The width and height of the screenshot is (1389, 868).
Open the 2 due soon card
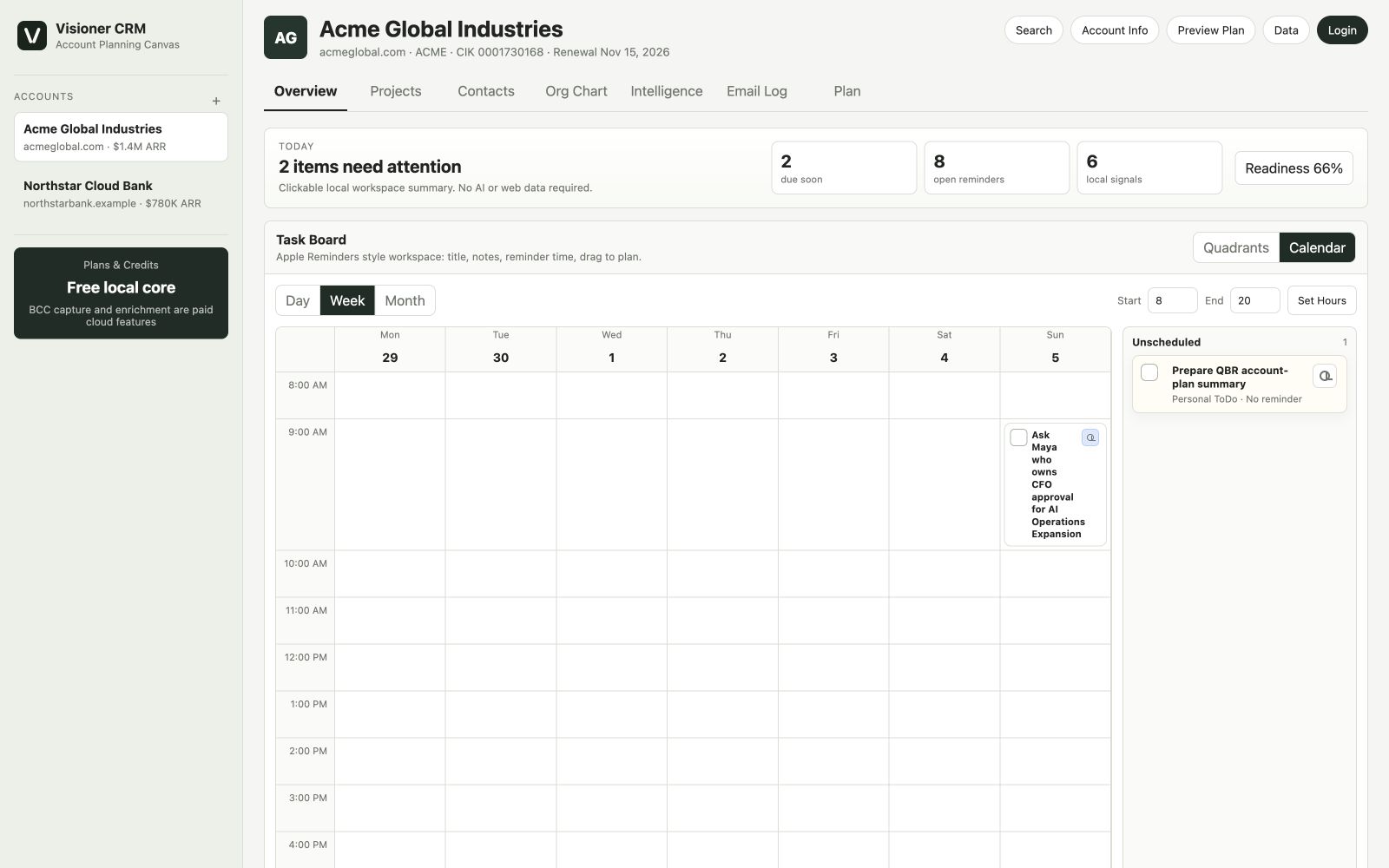(x=844, y=168)
